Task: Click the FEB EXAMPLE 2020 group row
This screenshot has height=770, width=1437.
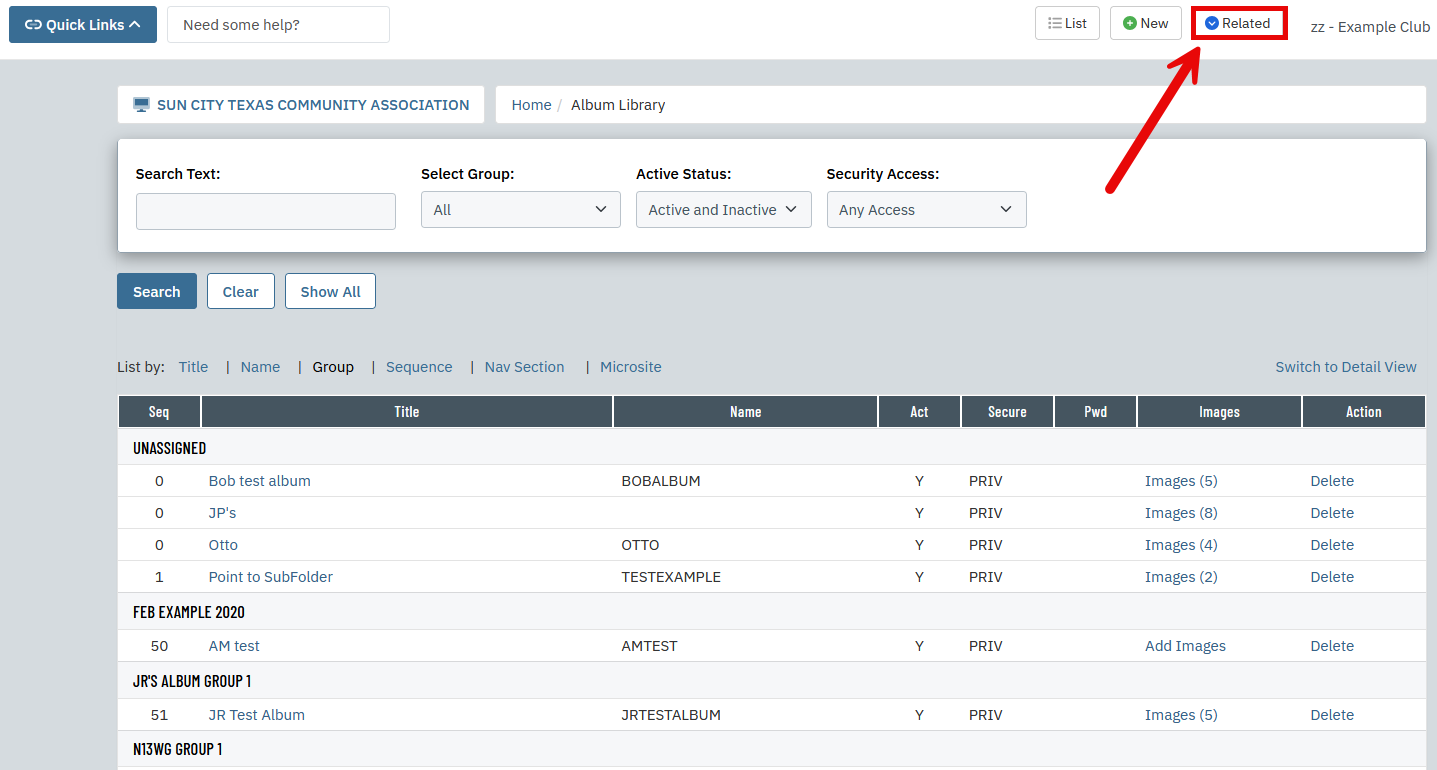Action: pyautogui.click(x=772, y=612)
